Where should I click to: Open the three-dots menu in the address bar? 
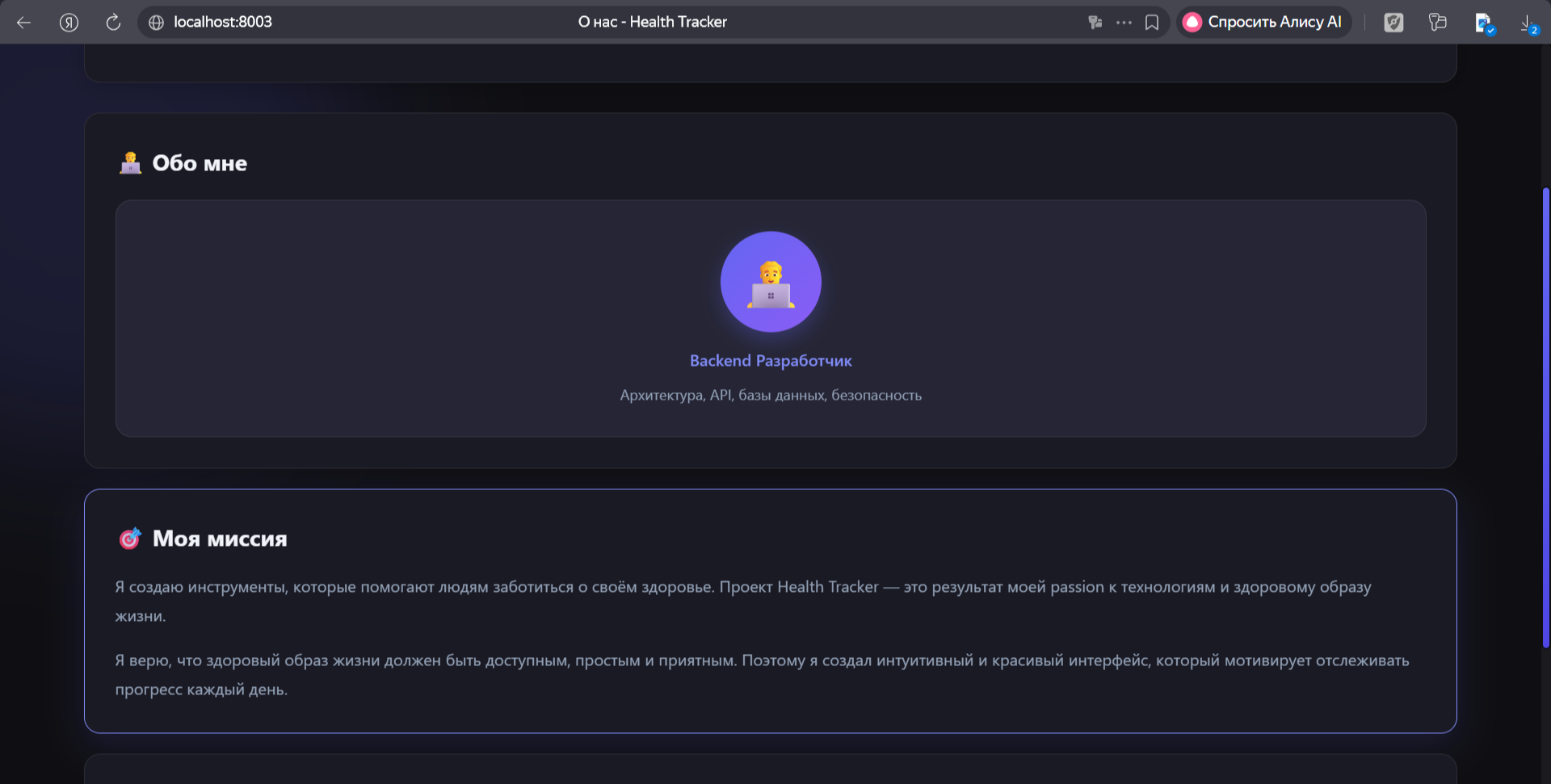[1124, 23]
